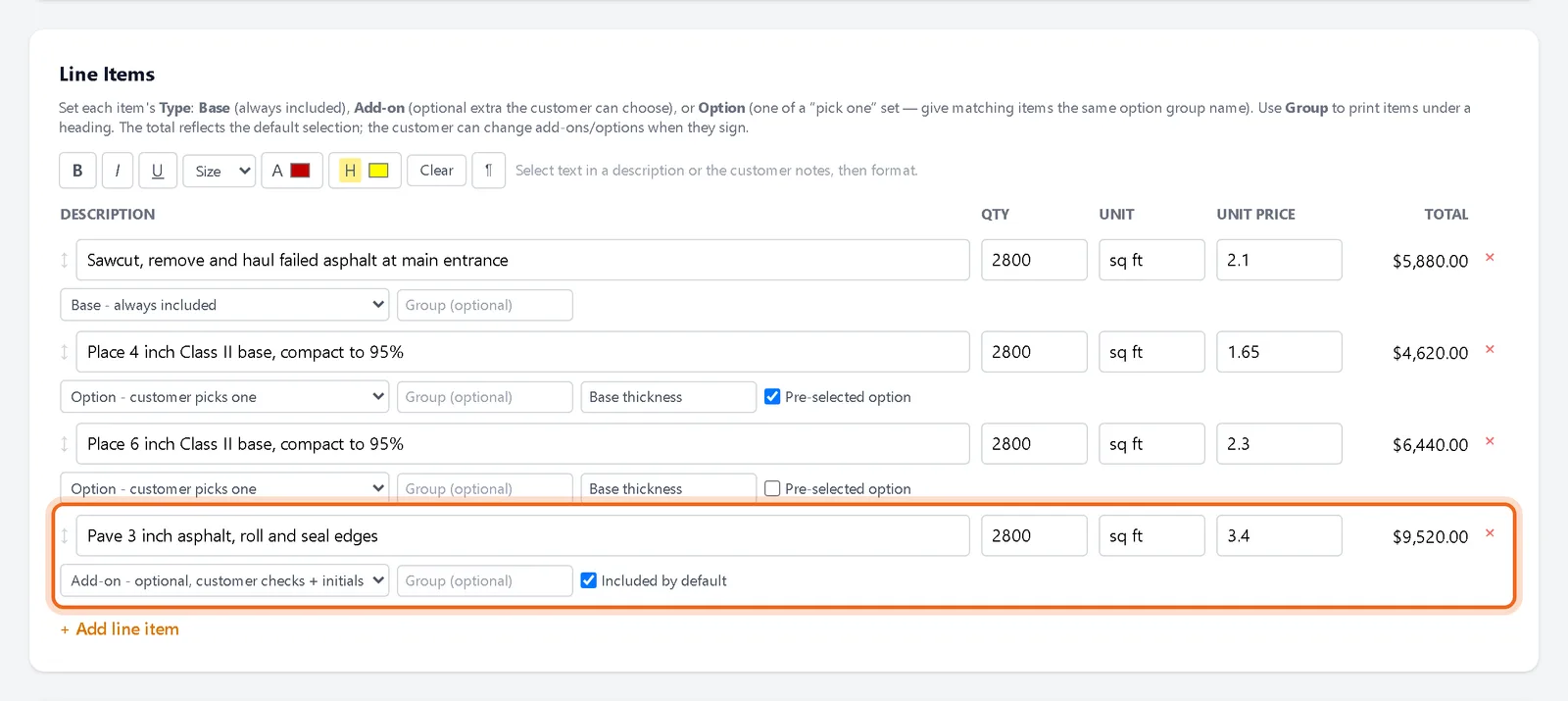Viewport: 1568px width, 701px height.
Task: Edit quantity for 4 inch base row
Action: (x=1034, y=352)
